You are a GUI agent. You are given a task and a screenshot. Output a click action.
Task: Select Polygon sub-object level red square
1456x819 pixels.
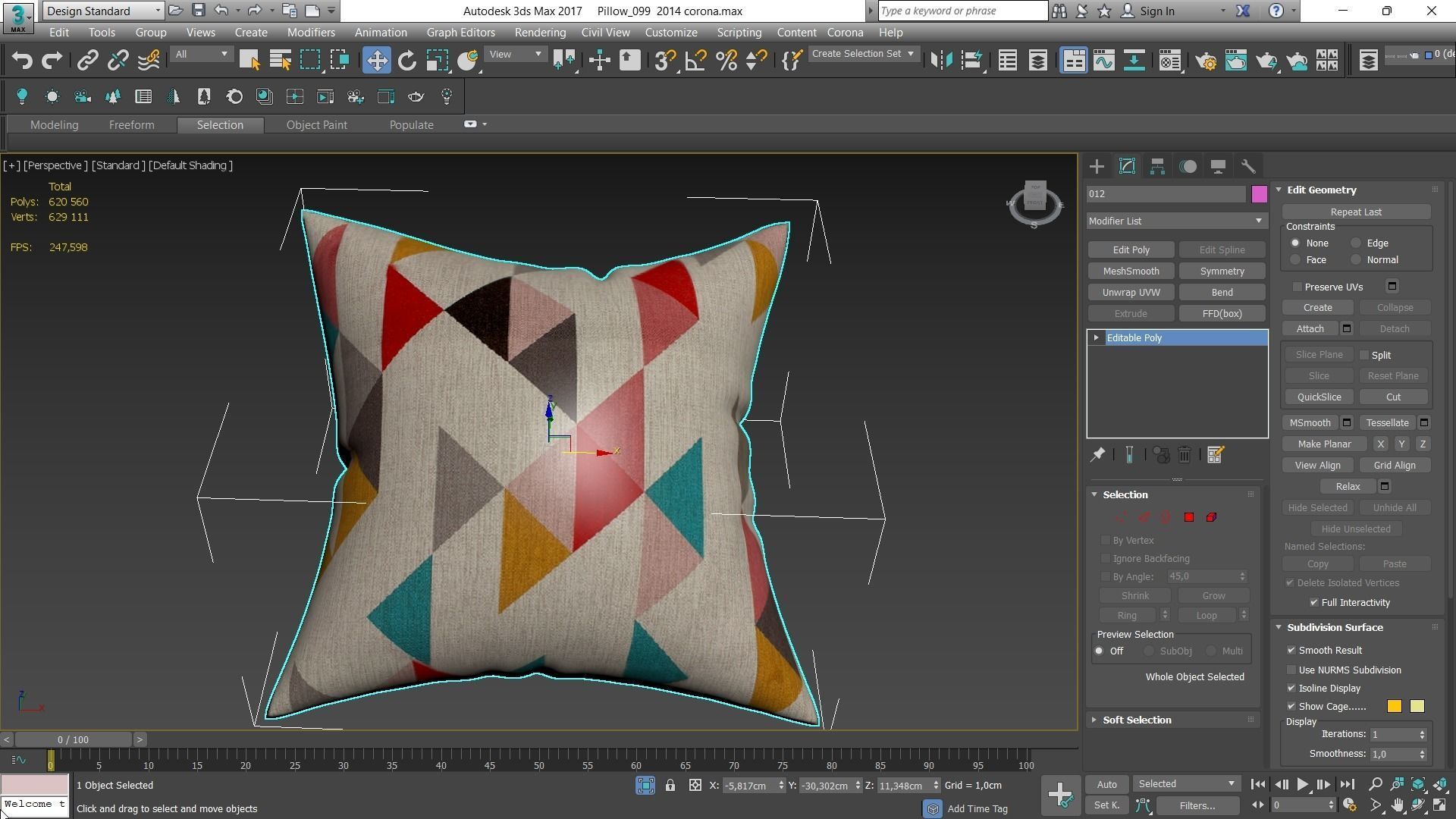click(1189, 518)
